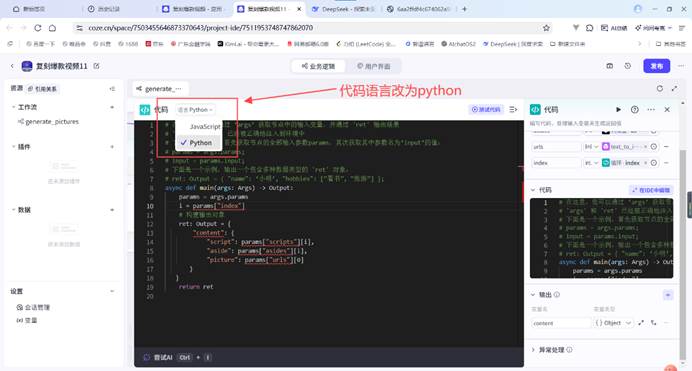This screenshot has width=692, height=371.
Task: Open 变量 variables settings
Action: point(27,320)
